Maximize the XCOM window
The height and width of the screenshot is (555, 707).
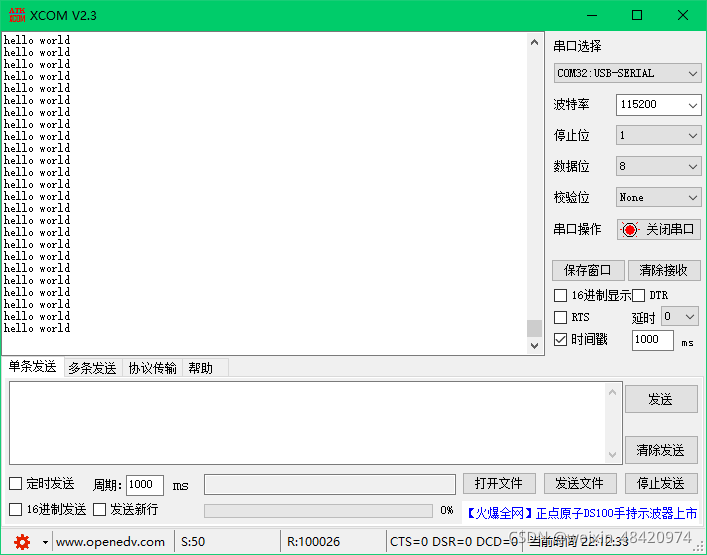tap(637, 15)
